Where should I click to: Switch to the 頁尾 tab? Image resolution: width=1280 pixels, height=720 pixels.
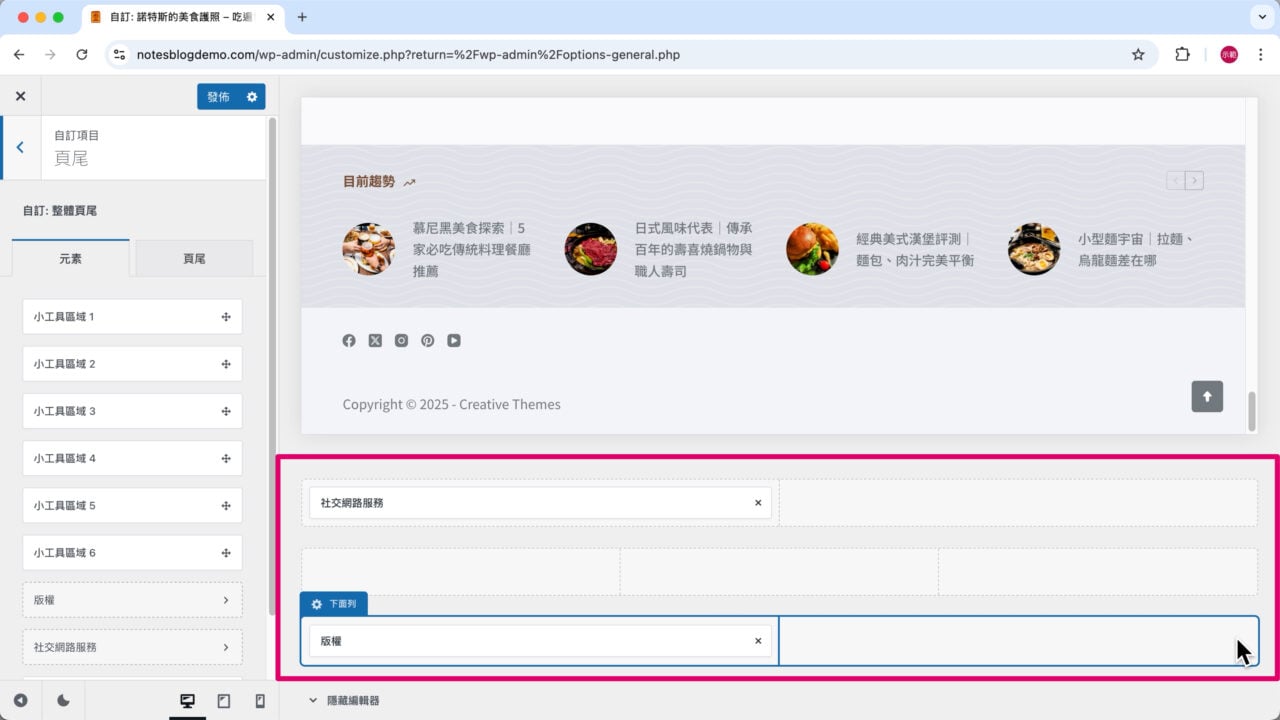194,258
